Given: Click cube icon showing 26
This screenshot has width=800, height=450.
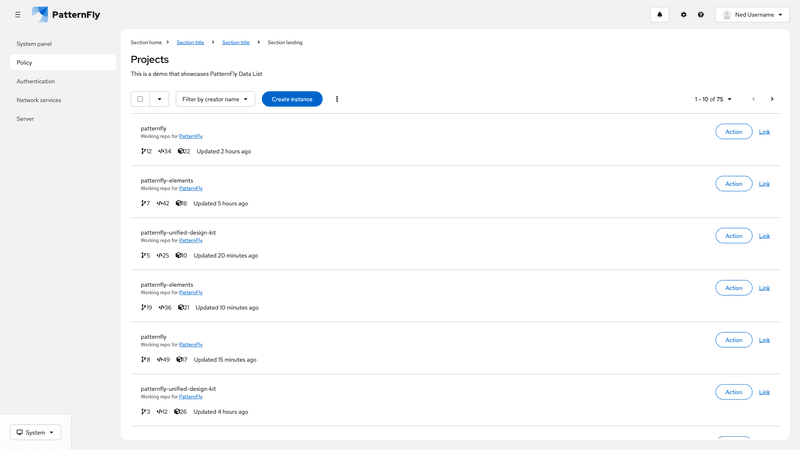Looking at the screenshot, I should tap(177, 411).
